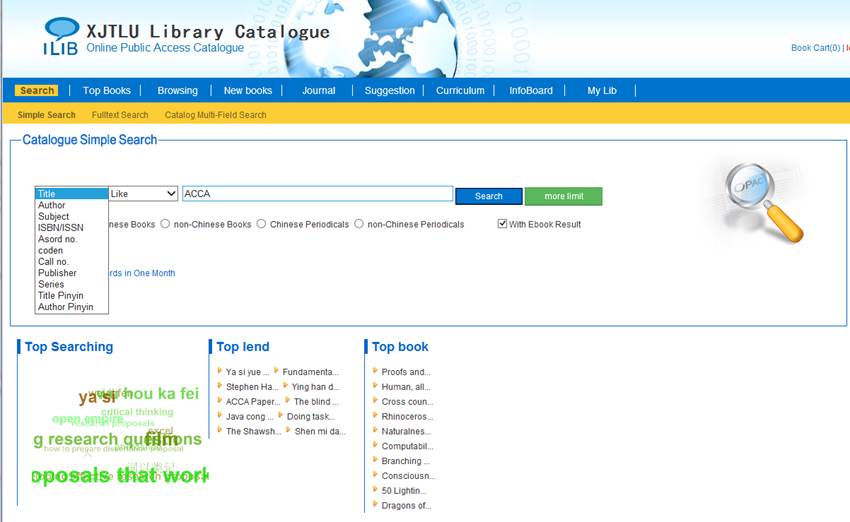Select Chinese Periodicals radio button
The image size is (850, 522).
[x=261, y=224]
